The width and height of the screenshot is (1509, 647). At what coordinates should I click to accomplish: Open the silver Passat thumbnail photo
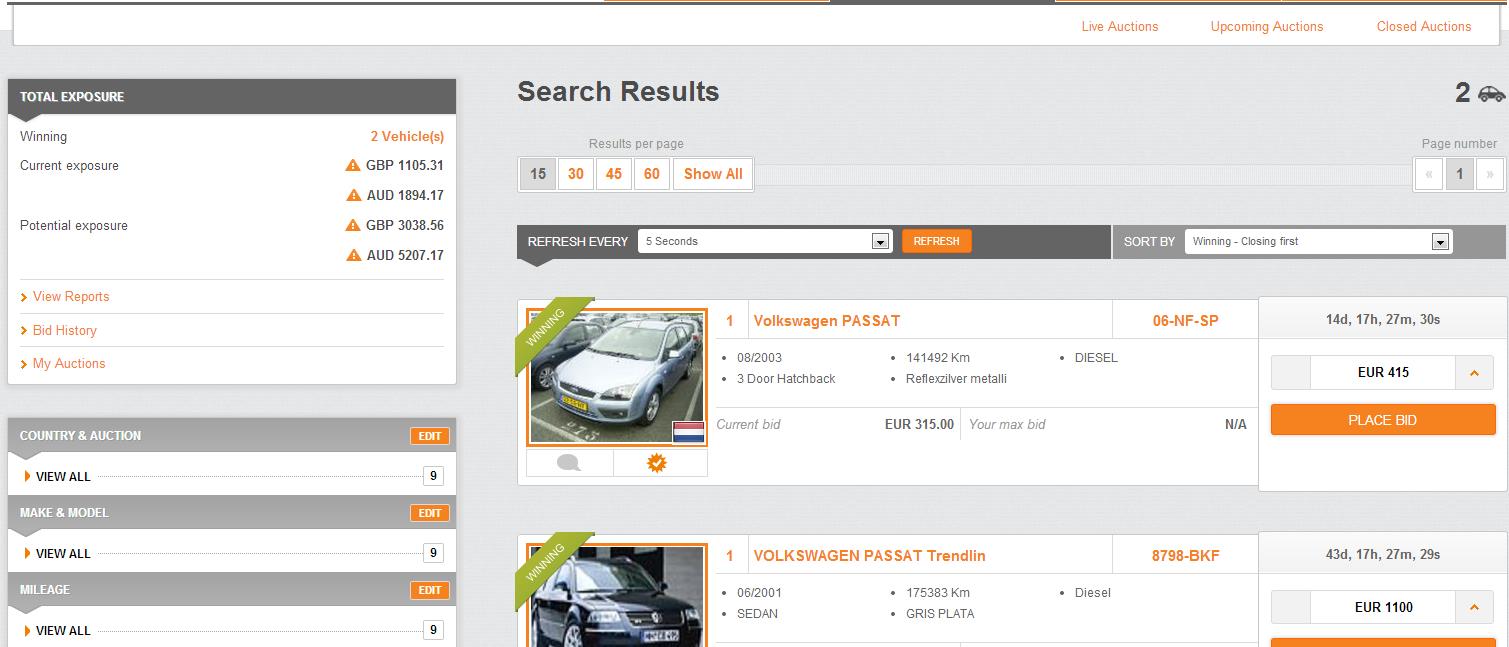click(617, 377)
